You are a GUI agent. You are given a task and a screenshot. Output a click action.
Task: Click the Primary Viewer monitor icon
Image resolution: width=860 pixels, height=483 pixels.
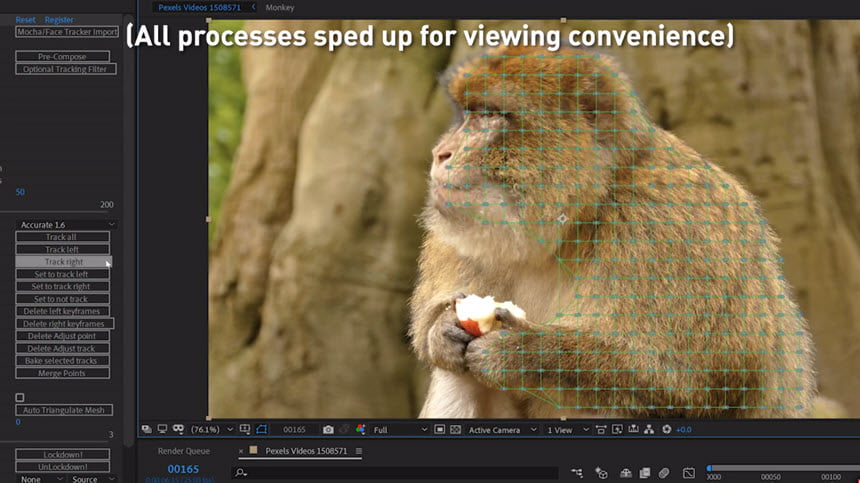(162, 429)
